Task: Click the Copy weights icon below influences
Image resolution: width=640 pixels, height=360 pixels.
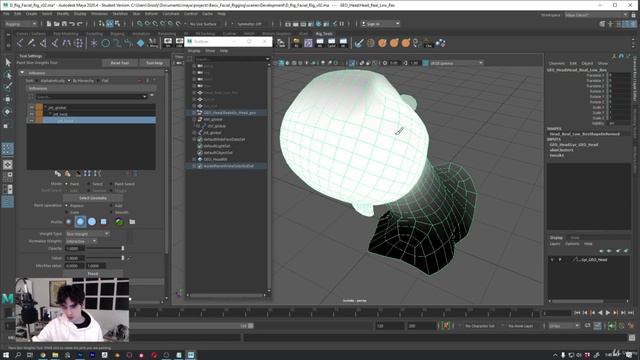Action: pyautogui.click(x=58, y=173)
